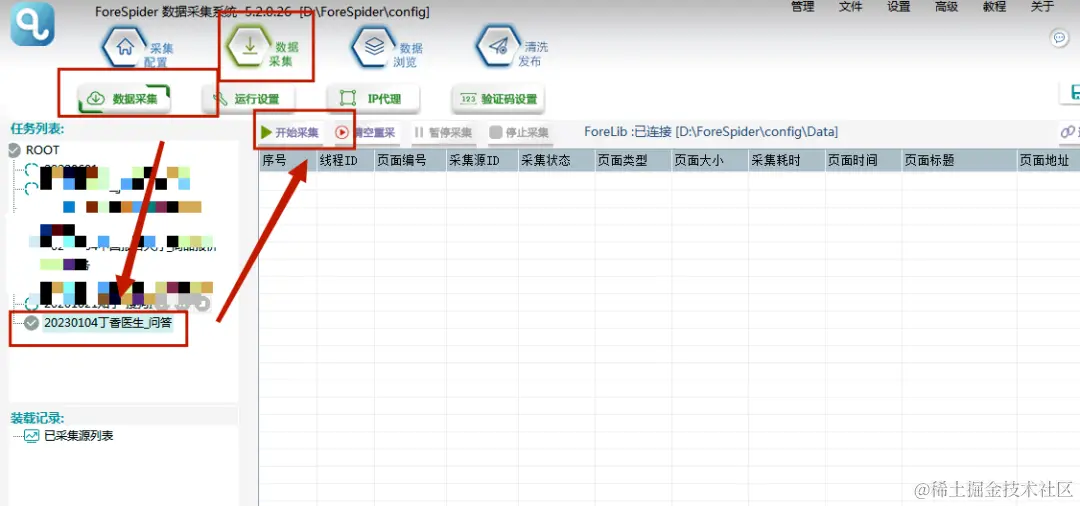Open the IP代理 button

coord(373,98)
